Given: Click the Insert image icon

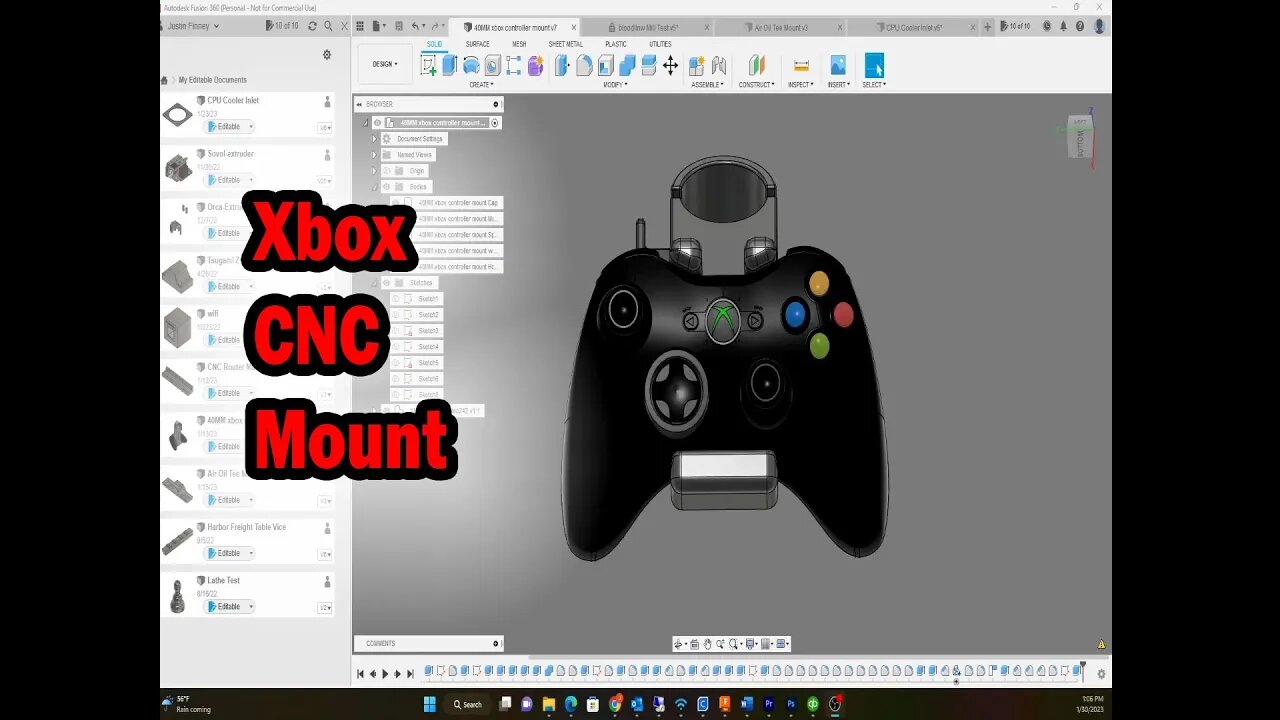Looking at the screenshot, I should coord(838,66).
